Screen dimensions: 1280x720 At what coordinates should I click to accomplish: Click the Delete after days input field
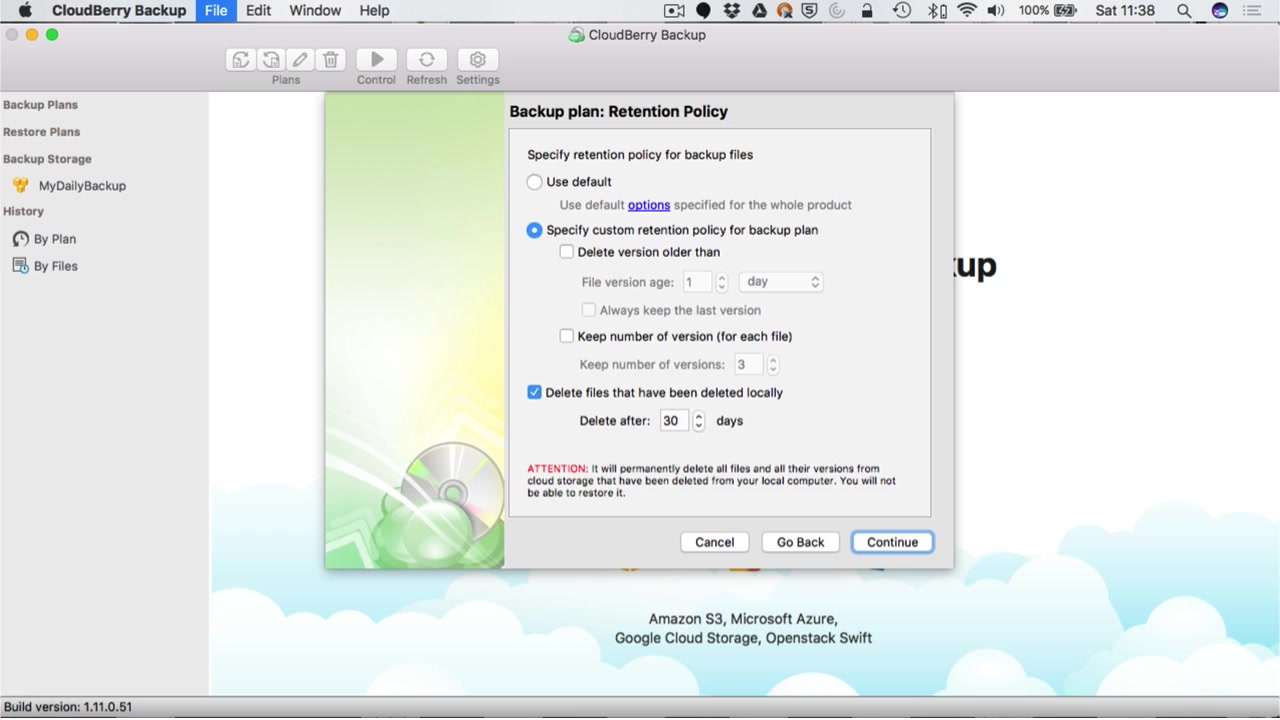[x=675, y=421]
